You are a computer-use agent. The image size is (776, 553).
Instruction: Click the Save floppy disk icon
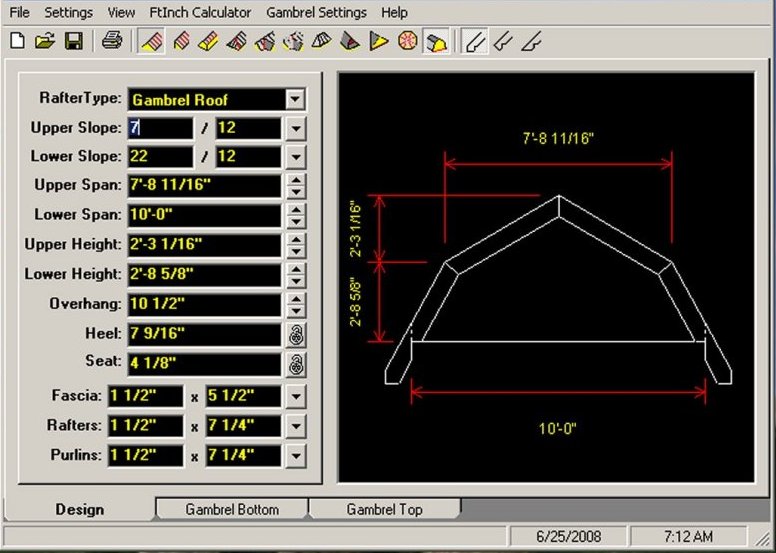(x=74, y=41)
